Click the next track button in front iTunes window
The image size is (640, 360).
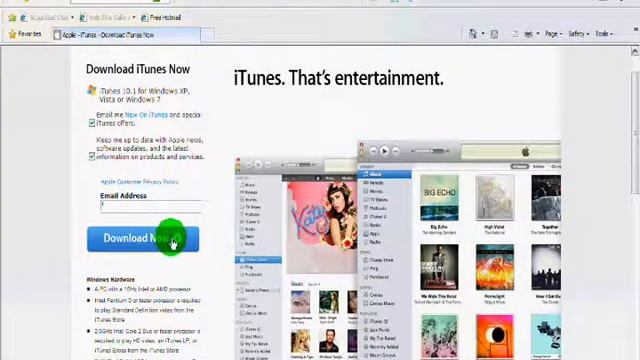[395, 151]
